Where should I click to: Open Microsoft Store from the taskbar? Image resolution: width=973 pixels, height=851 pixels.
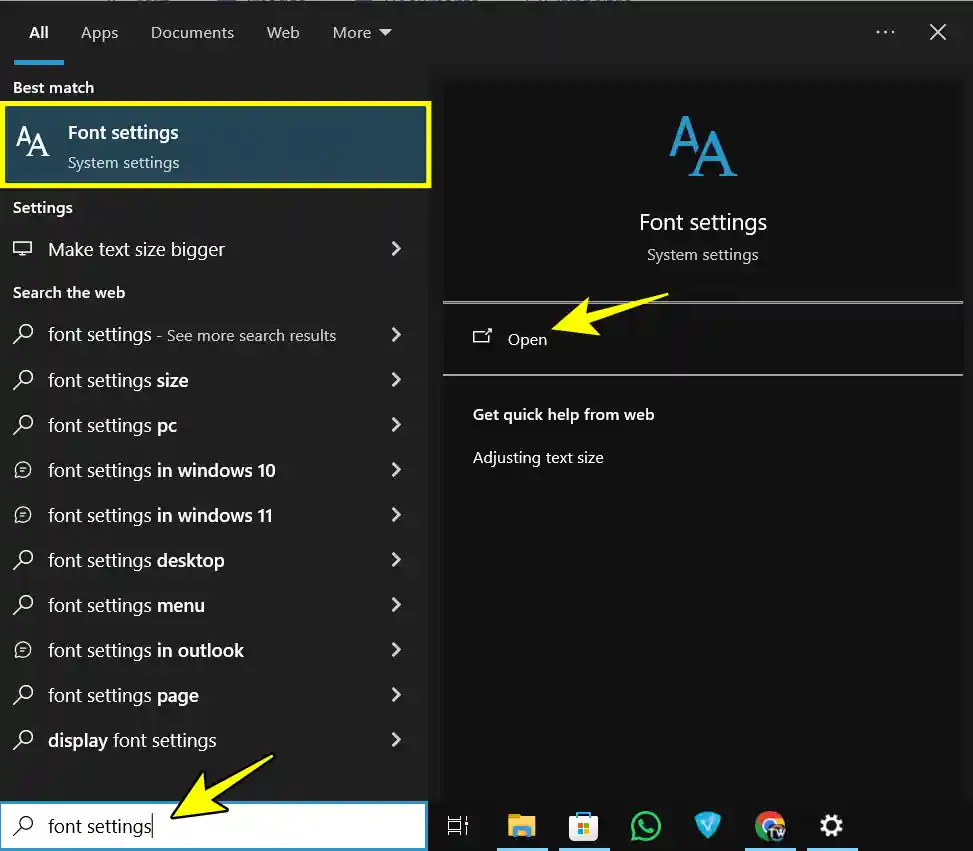pos(583,826)
